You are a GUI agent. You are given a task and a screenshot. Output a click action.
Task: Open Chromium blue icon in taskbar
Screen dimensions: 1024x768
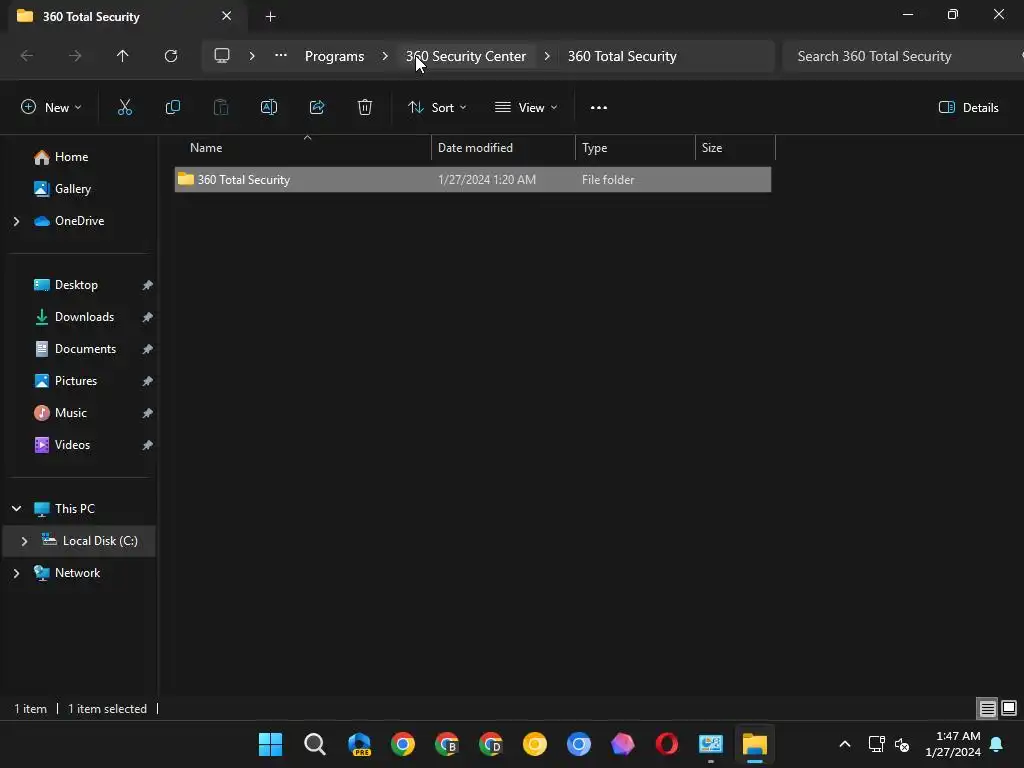point(579,744)
